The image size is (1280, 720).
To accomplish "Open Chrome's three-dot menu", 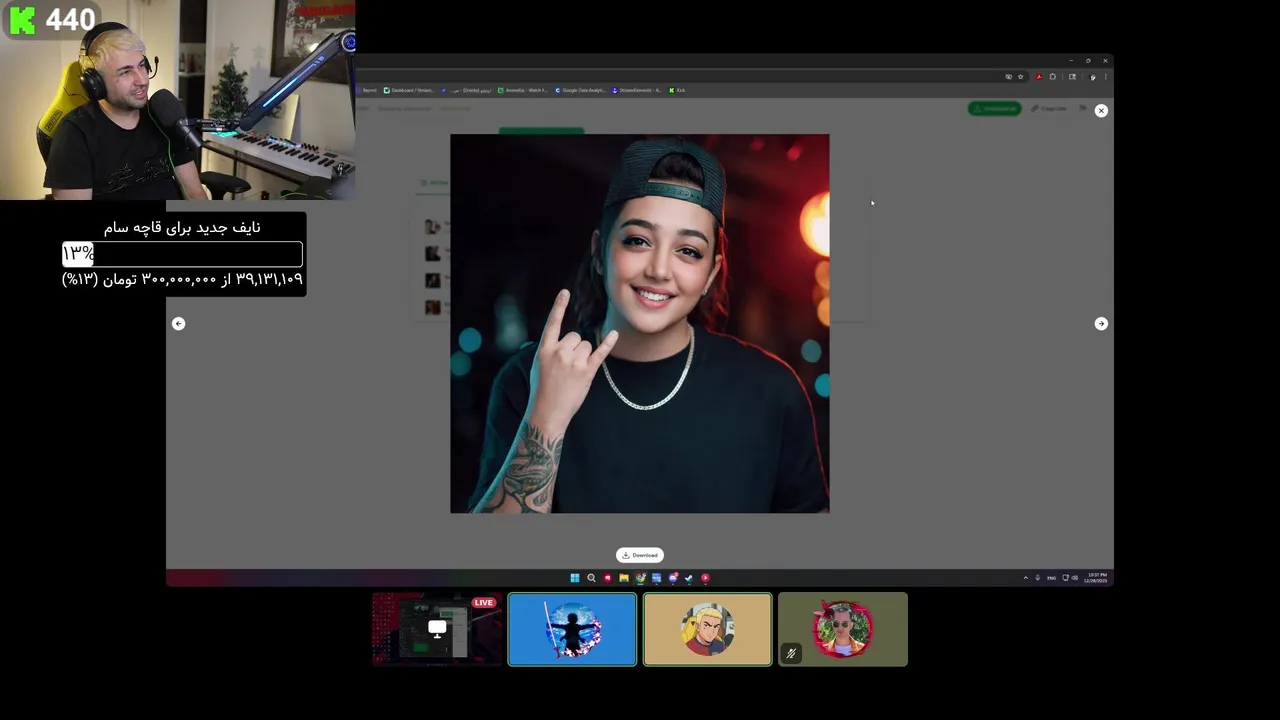I will coord(1105,77).
